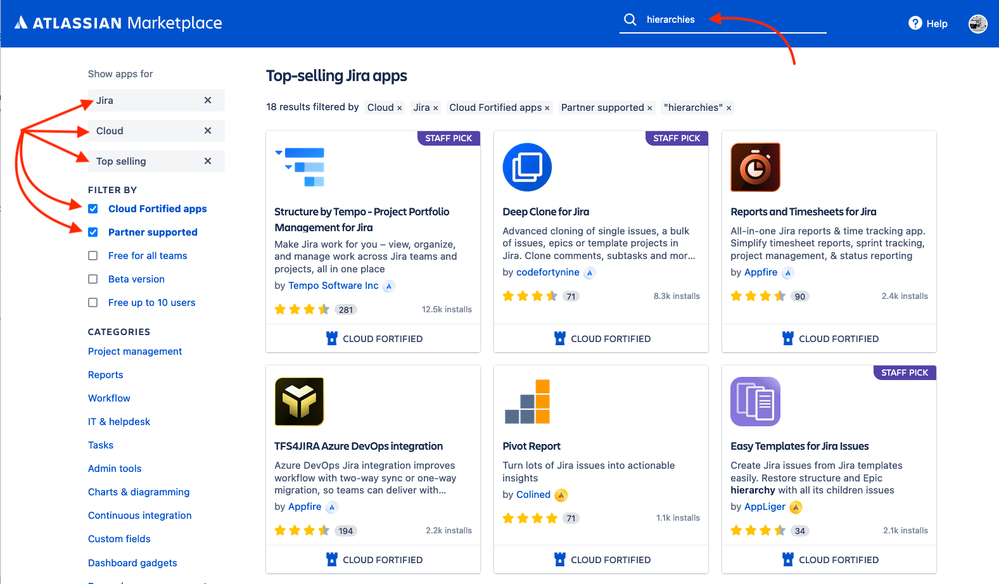Screen dimensions: 999x584
Task: Enable the Free up to 10 users checkbox
Action: click(x=93, y=303)
